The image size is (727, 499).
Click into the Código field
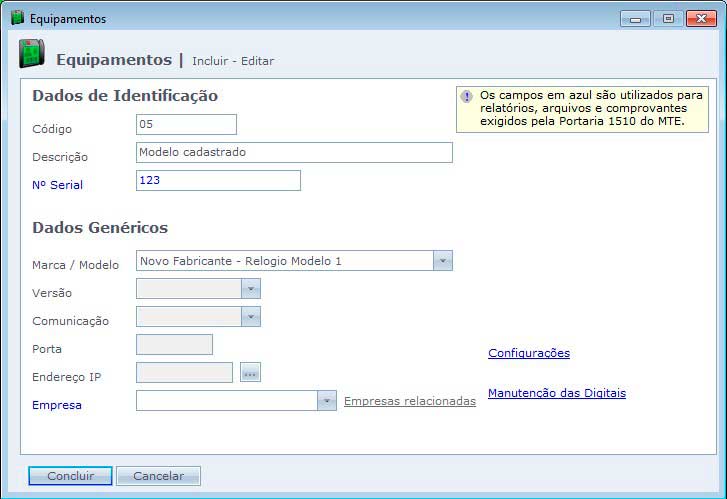pos(186,124)
